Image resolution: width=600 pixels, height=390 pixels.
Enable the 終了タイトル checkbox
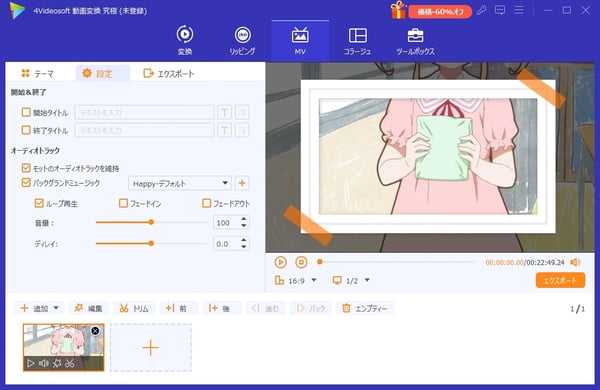(26, 130)
